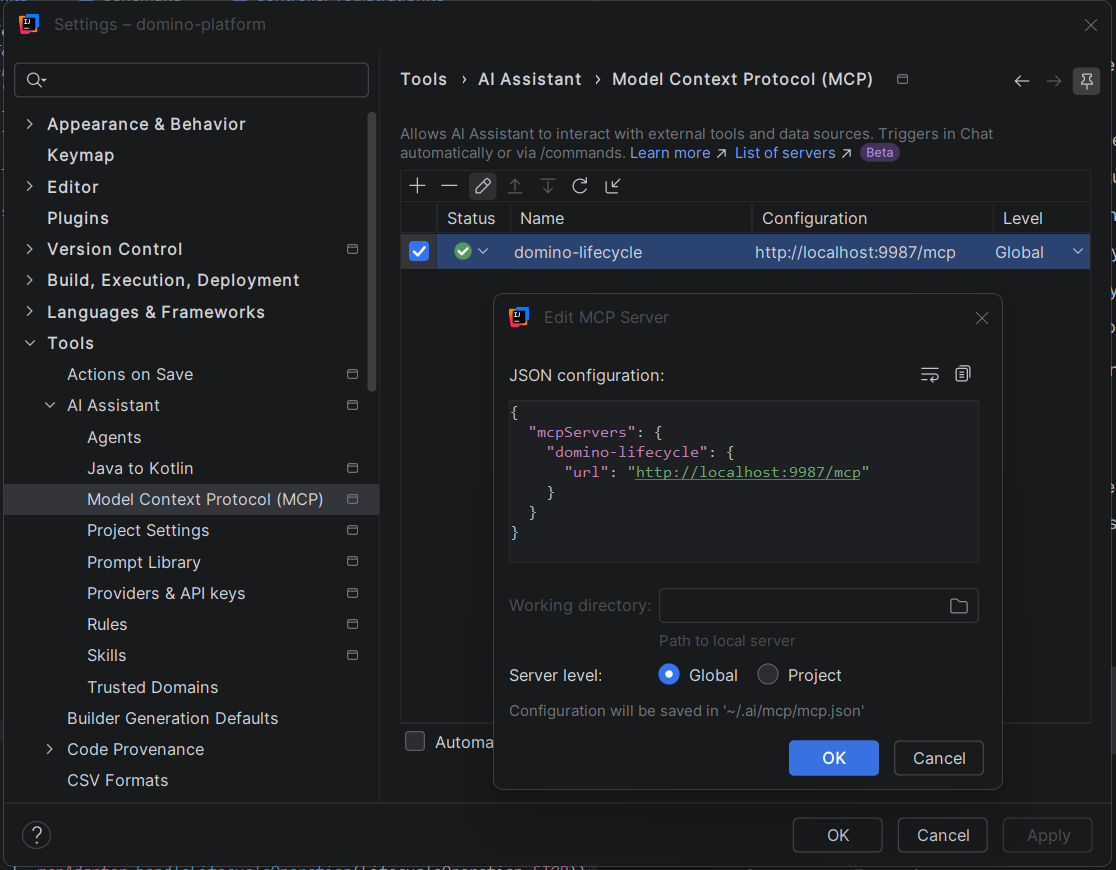Click the Refresh servers icon

tap(580, 186)
